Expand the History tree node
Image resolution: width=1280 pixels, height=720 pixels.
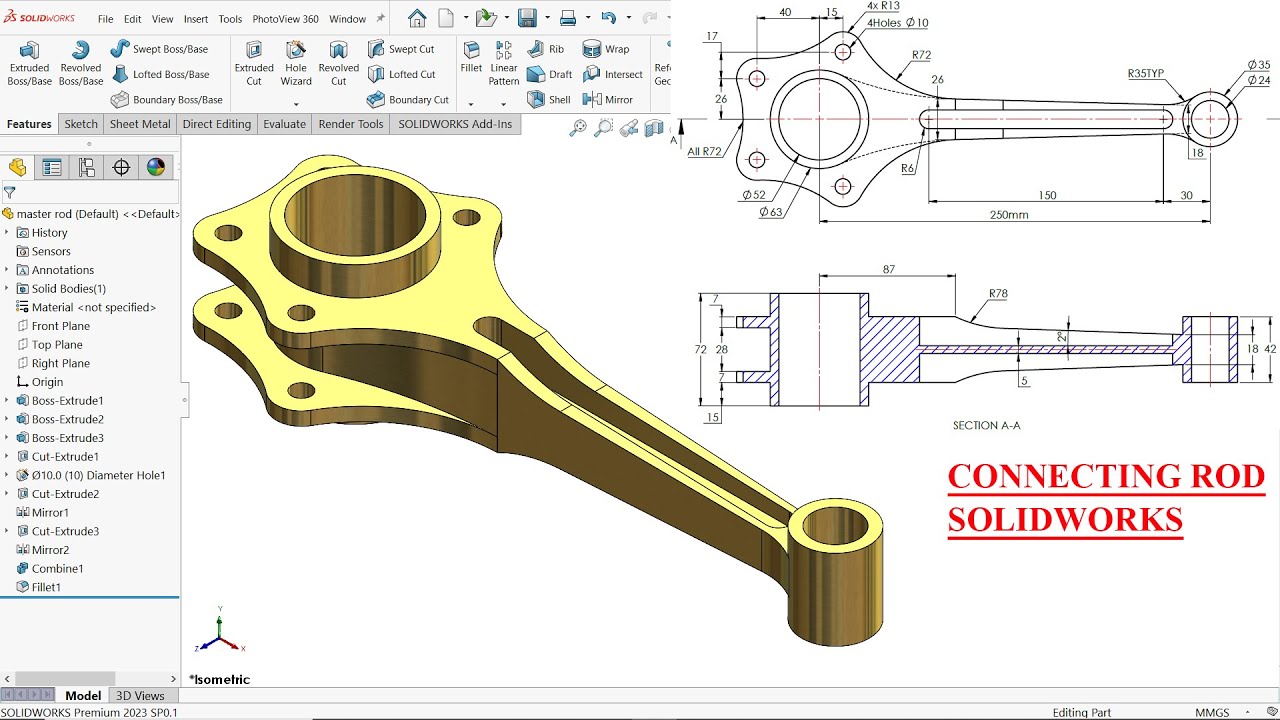coord(7,232)
